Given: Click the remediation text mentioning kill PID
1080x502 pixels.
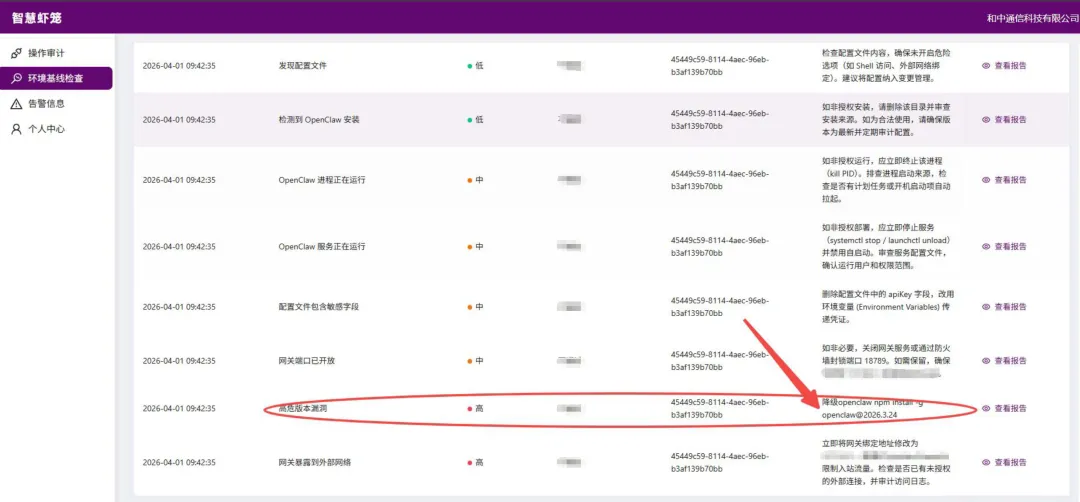Looking at the screenshot, I should (x=887, y=180).
